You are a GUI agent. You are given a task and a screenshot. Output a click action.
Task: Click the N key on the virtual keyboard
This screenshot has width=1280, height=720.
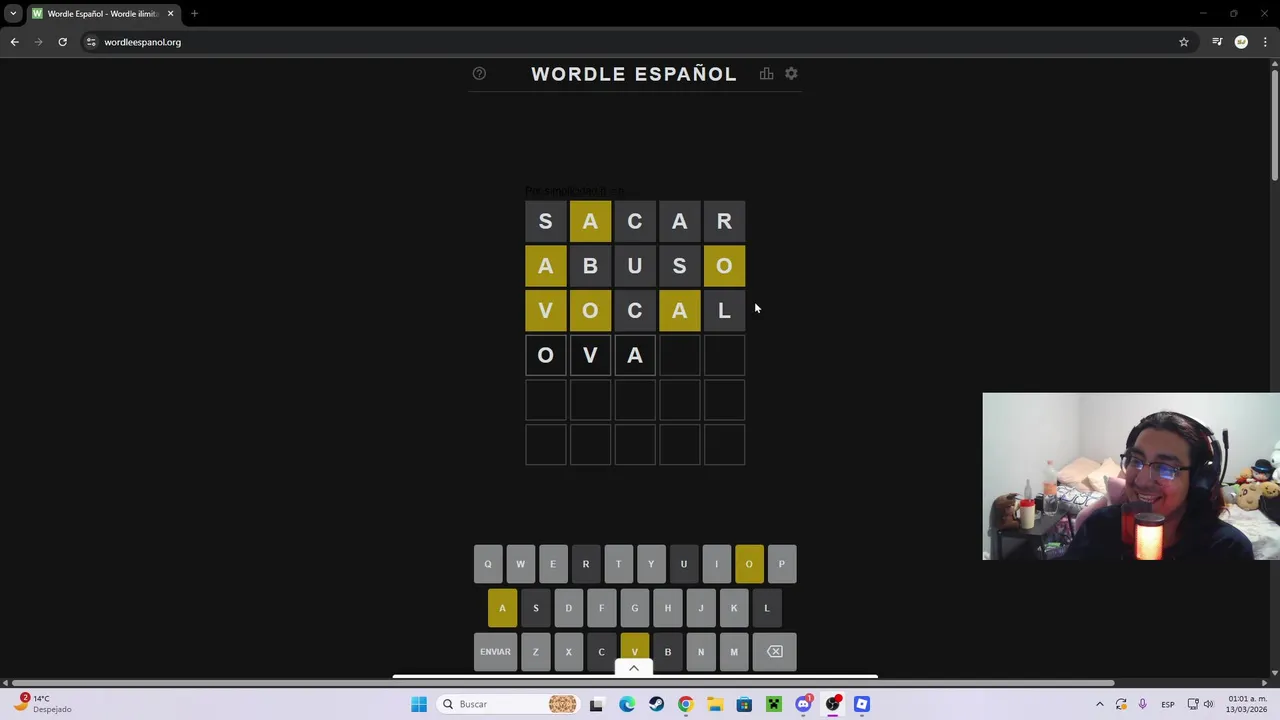pyautogui.click(x=700, y=652)
